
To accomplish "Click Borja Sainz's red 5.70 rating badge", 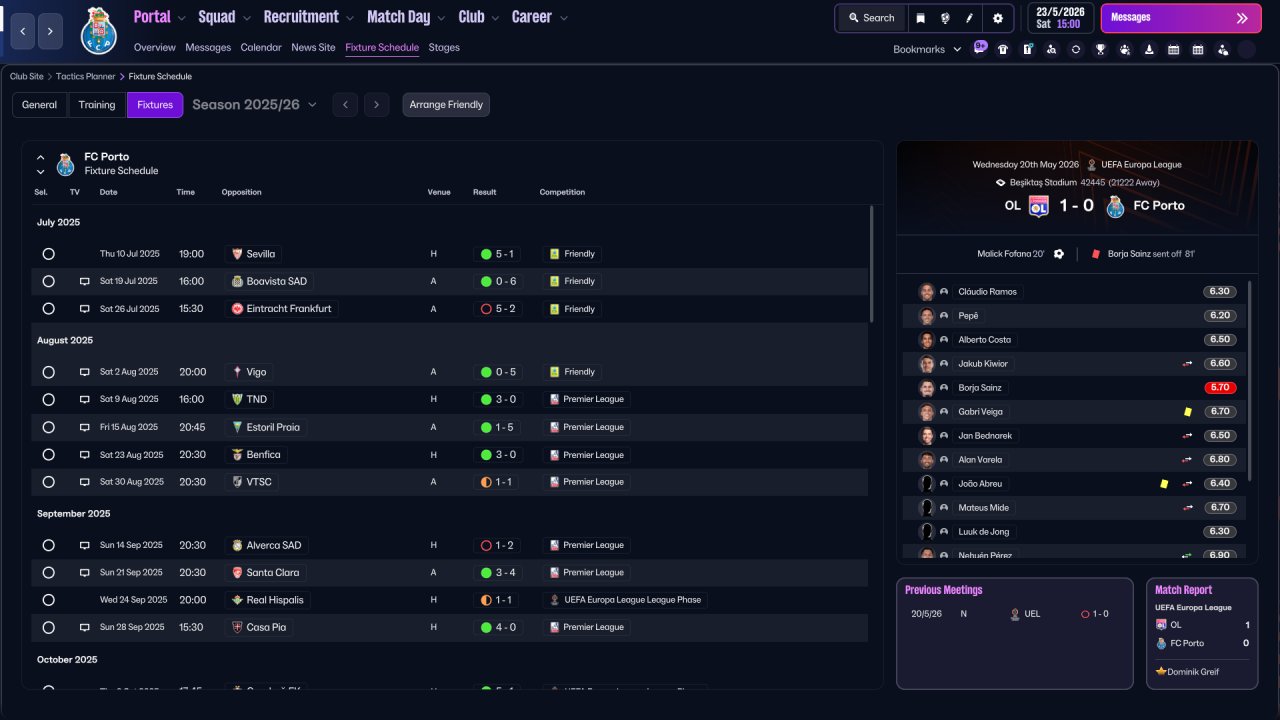I will [x=1220, y=388].
